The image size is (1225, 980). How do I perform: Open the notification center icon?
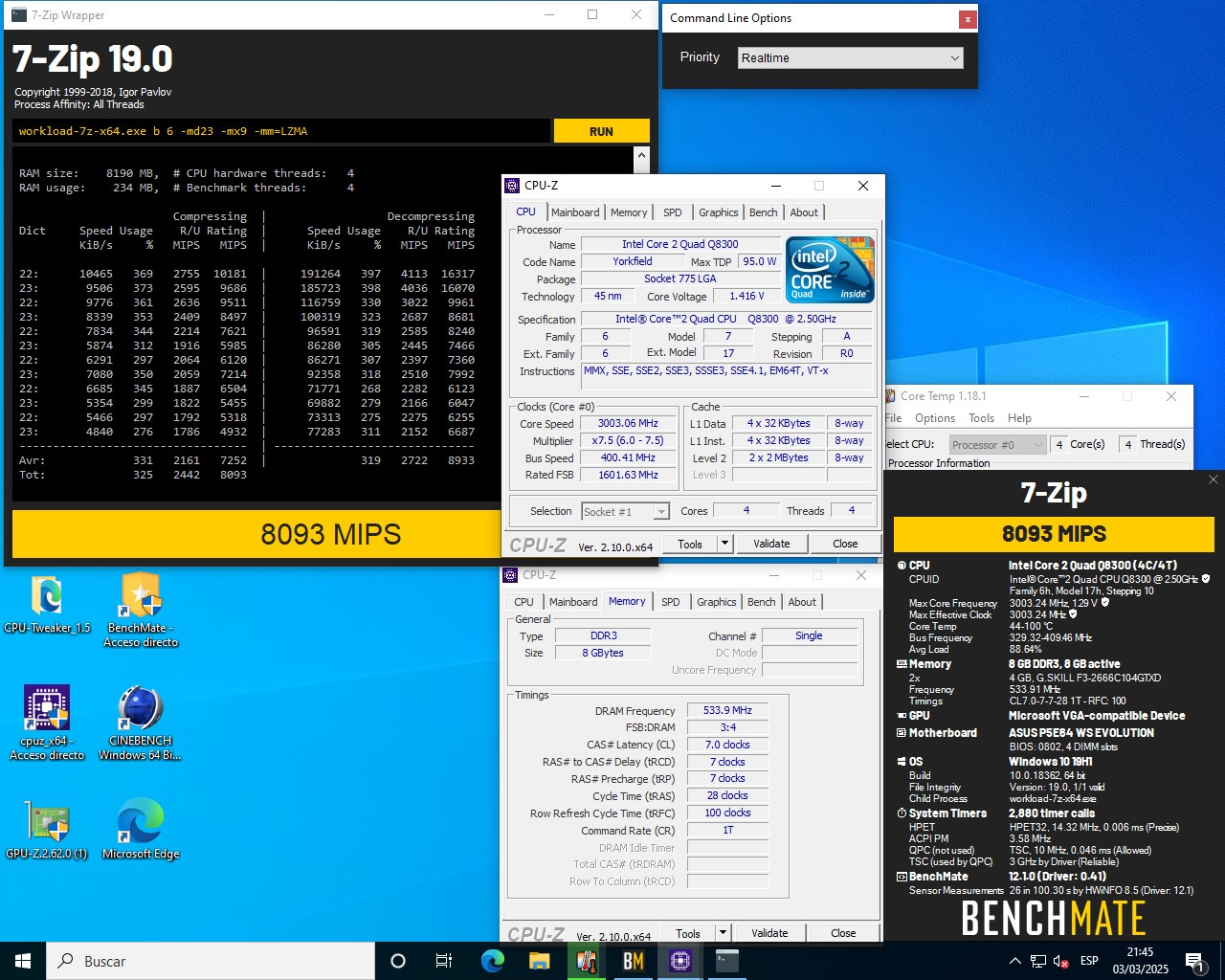tap(1194, 961)
